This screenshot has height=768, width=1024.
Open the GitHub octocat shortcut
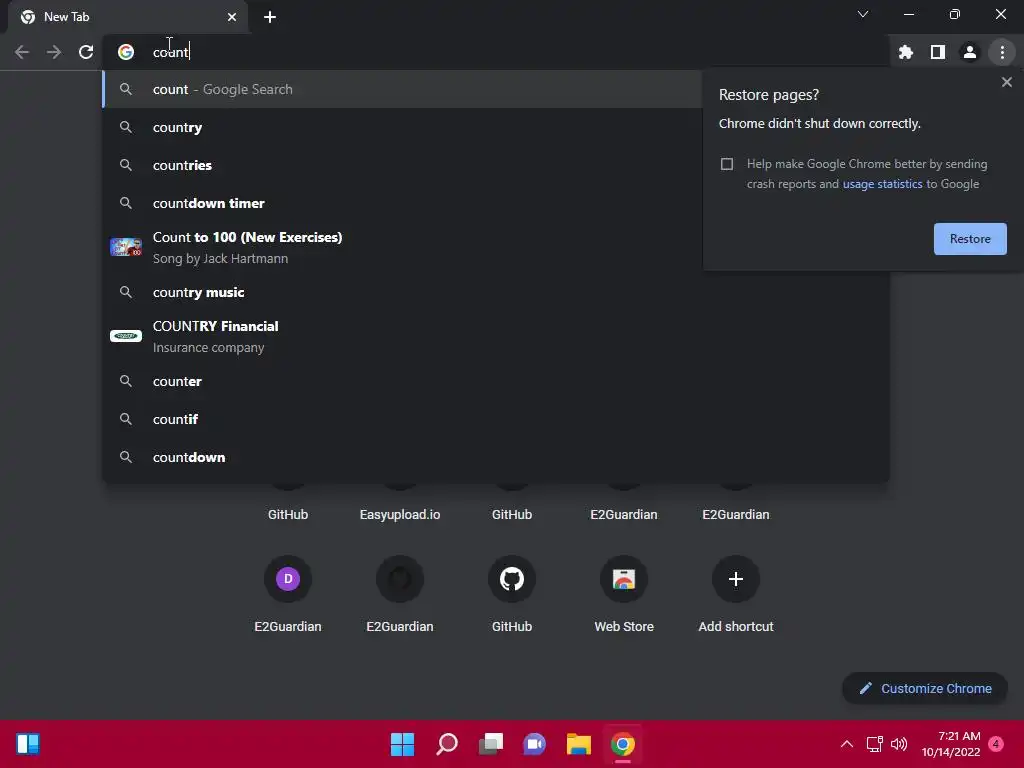pyautogui.click(x=512, y=579)
